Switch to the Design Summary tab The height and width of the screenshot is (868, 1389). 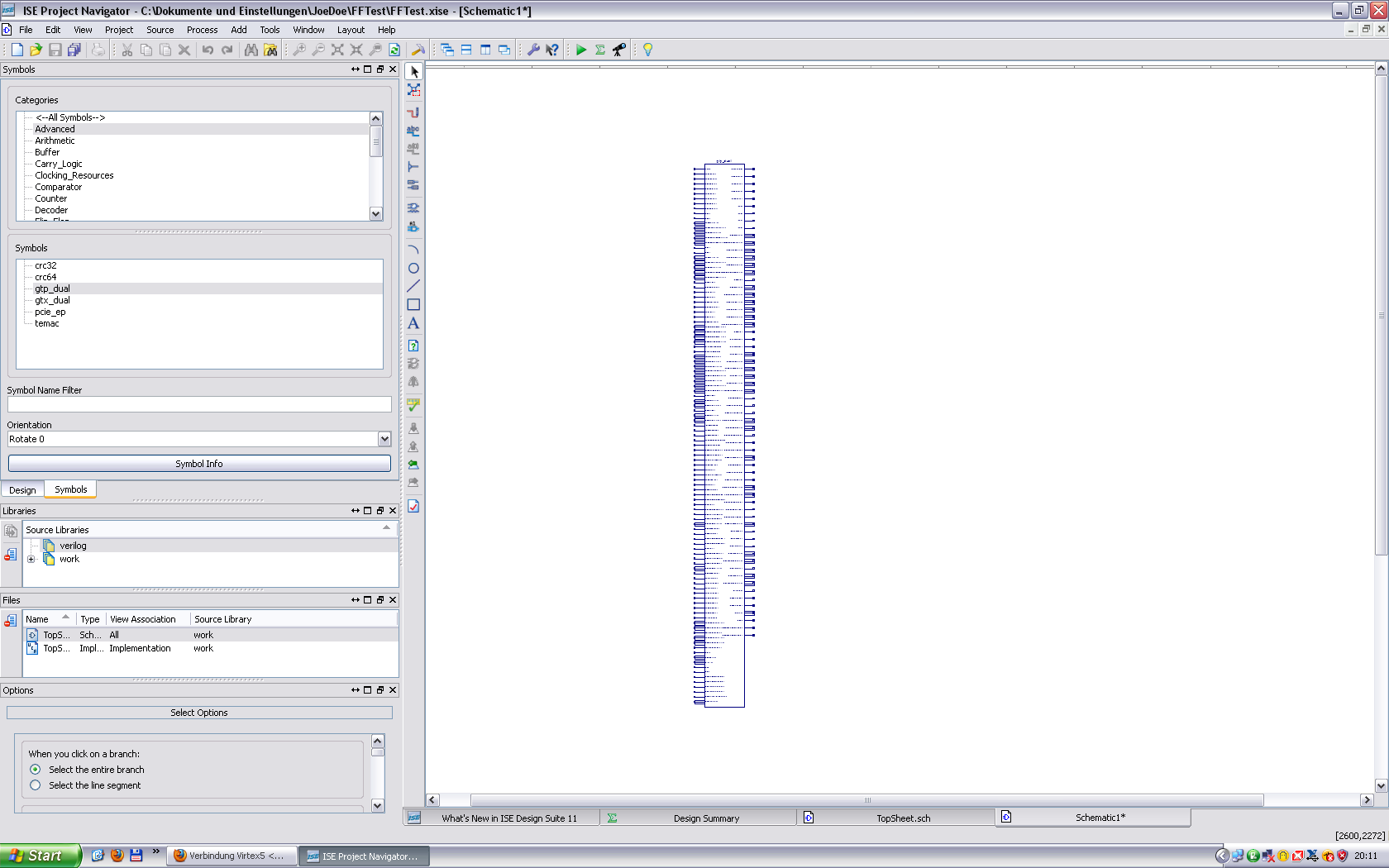(699, 818)
